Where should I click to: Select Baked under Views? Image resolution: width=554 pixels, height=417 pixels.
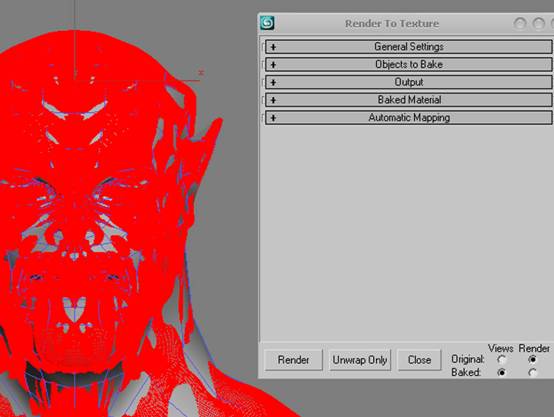tap(501, 372)
